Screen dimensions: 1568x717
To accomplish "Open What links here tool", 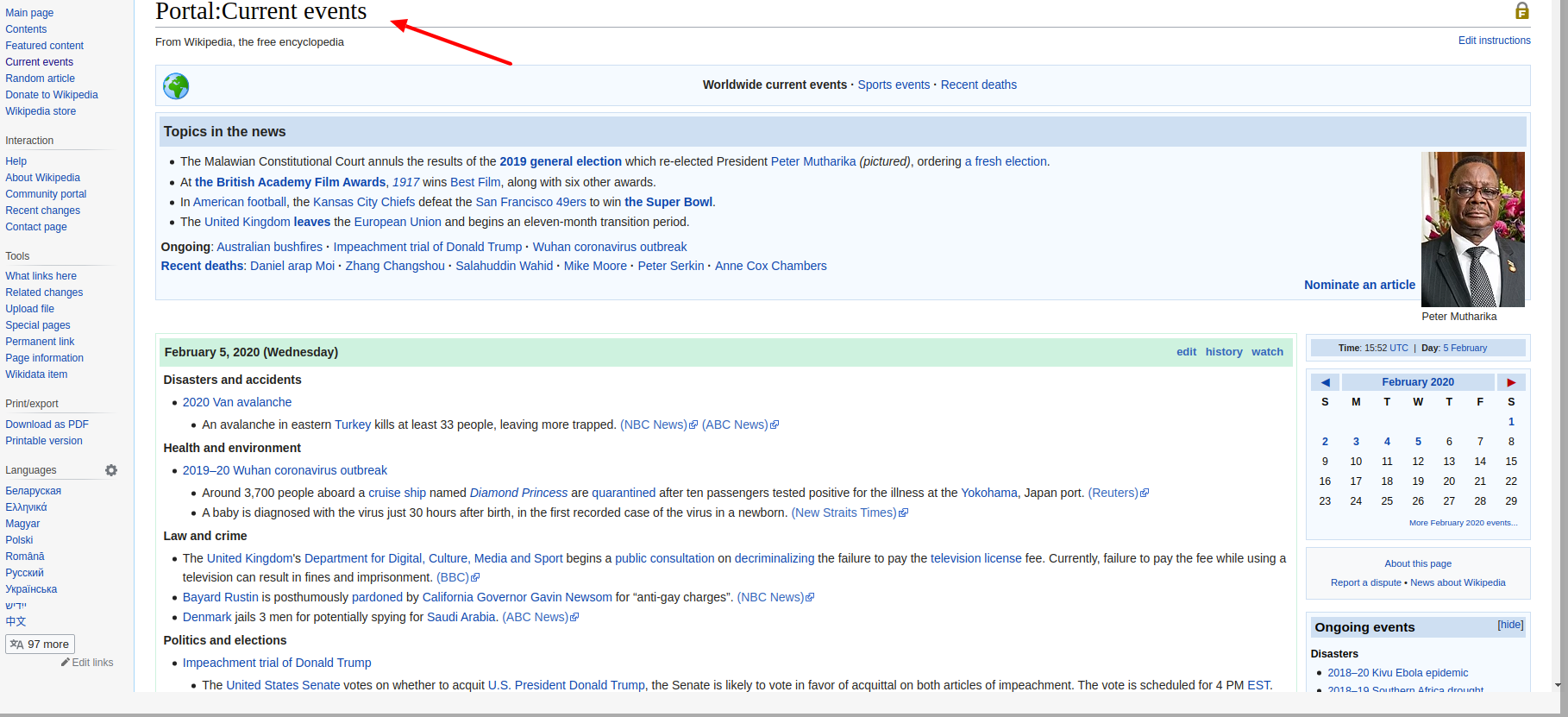I will click(x=41, y=276).
